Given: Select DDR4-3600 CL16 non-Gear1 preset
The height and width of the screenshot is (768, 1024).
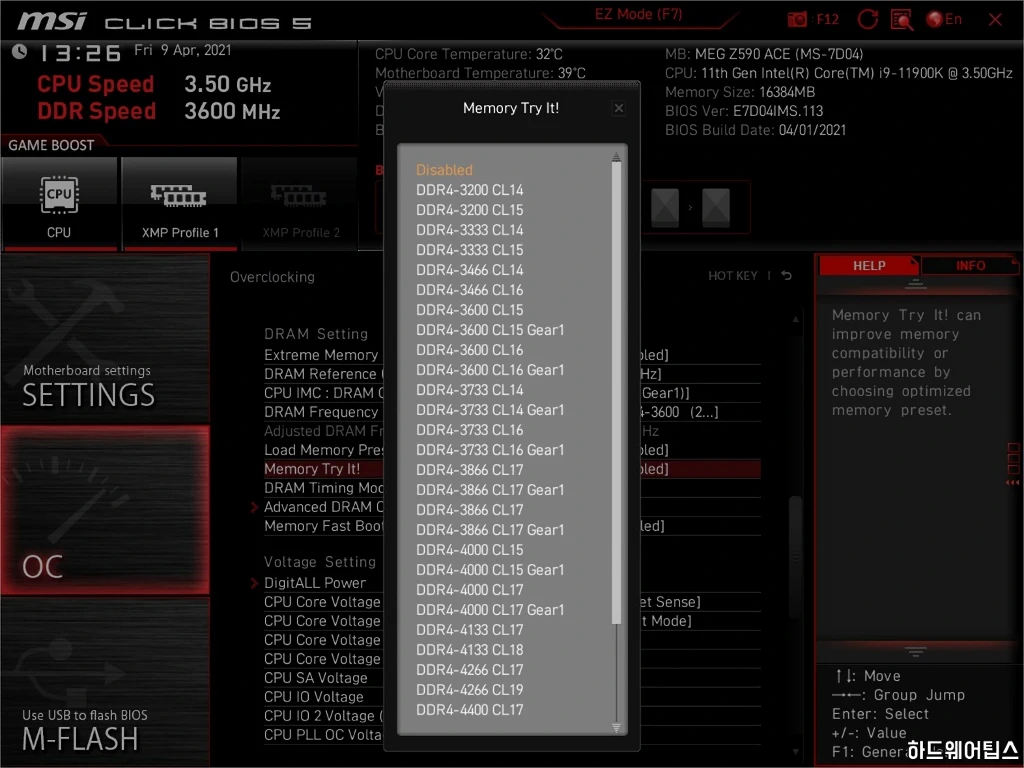Looking at the screenshot, I should (x=470, y=350).
